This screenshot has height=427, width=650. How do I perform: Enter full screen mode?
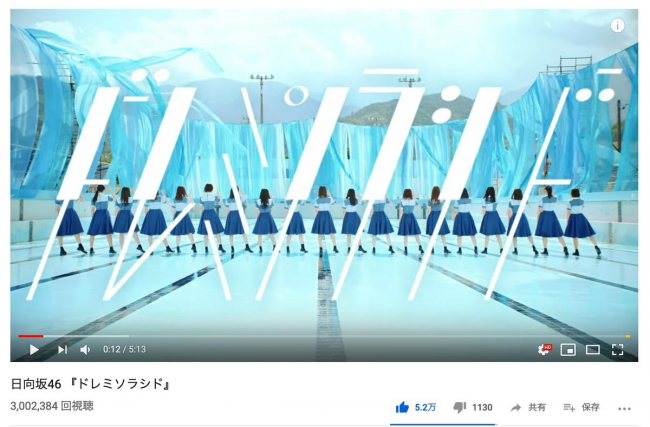point(618,350)
